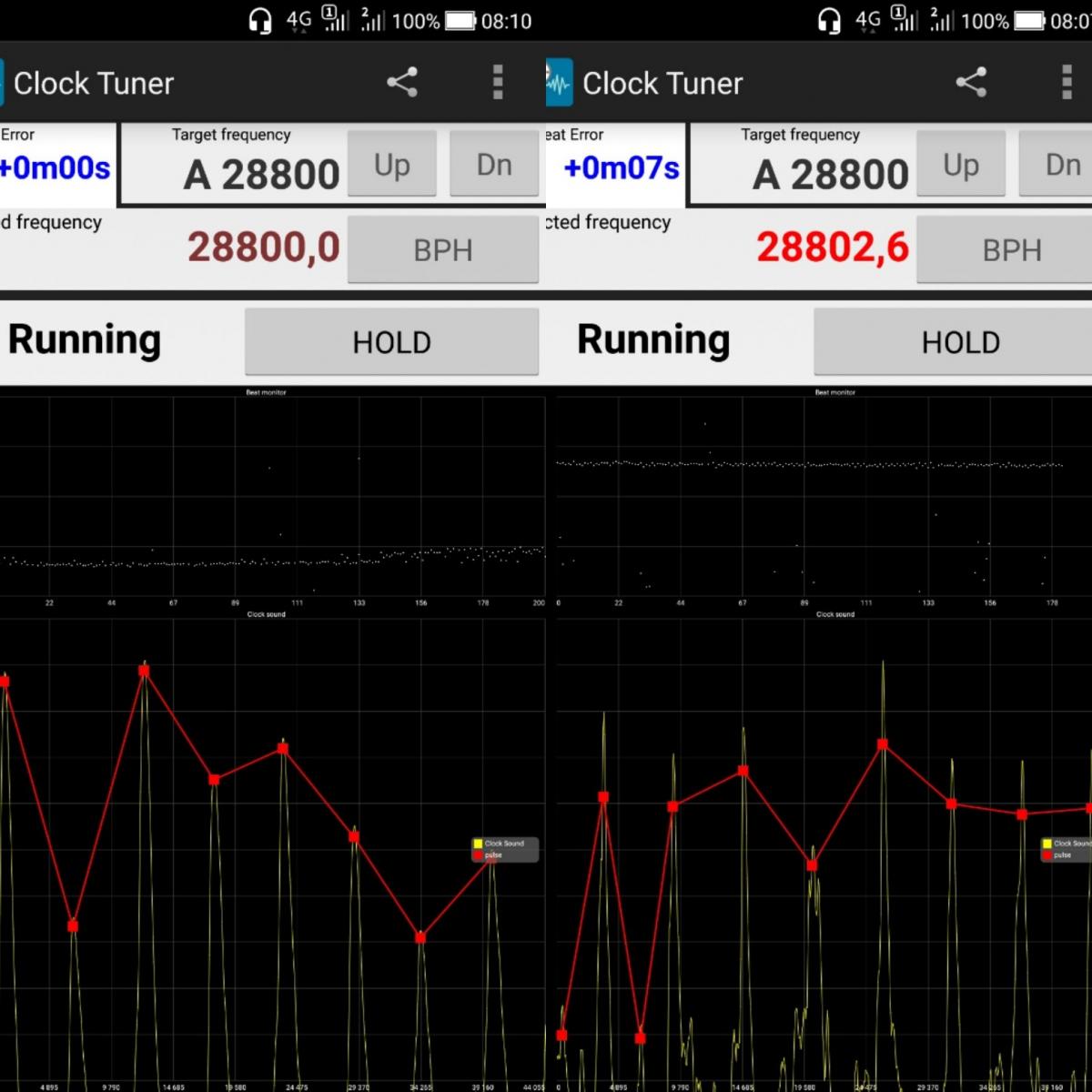
Task: Tap the Up button in the right screenshot
Action: click(961, 164)
